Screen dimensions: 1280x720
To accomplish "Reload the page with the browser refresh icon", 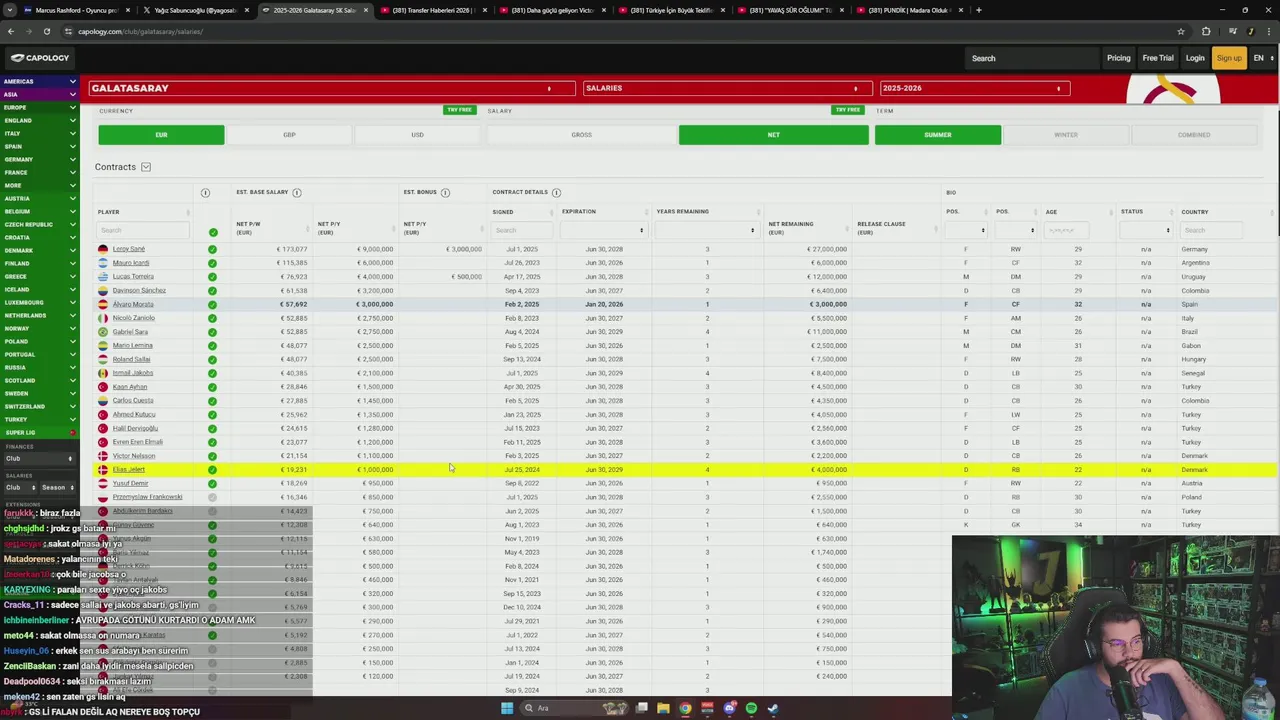I will click(46, 31).
